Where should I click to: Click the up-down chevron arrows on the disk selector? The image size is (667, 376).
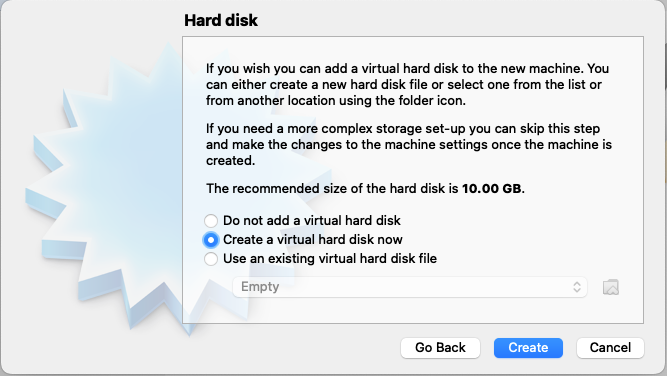click(577, 287)
